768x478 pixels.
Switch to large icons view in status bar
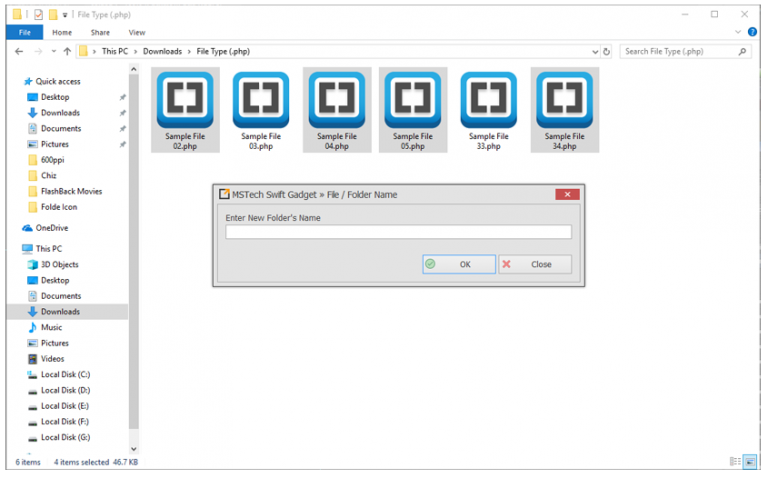click(749, 461)
